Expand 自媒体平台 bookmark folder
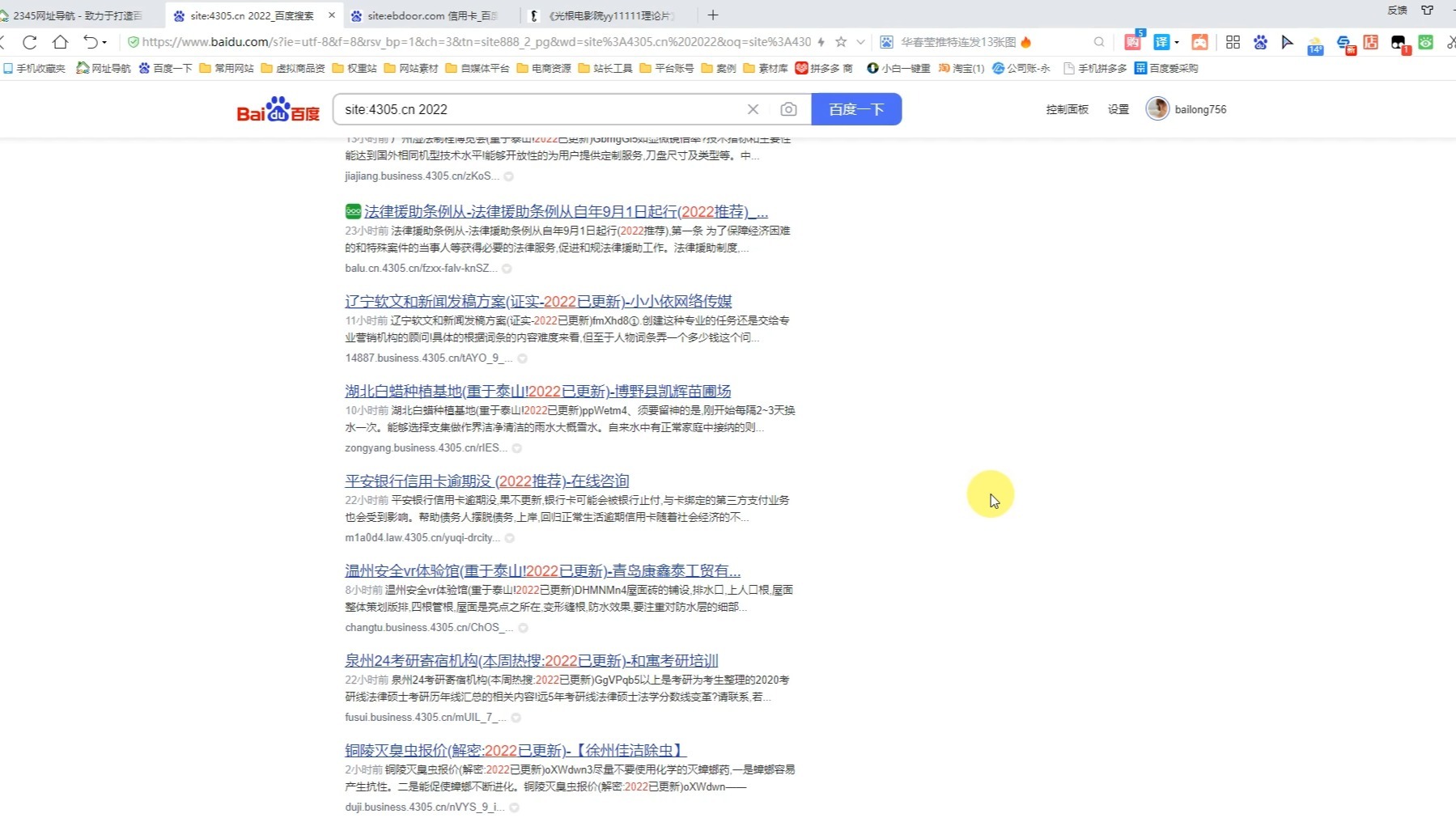The width and height of the screenshot is (1456, 818). point(478,69)
